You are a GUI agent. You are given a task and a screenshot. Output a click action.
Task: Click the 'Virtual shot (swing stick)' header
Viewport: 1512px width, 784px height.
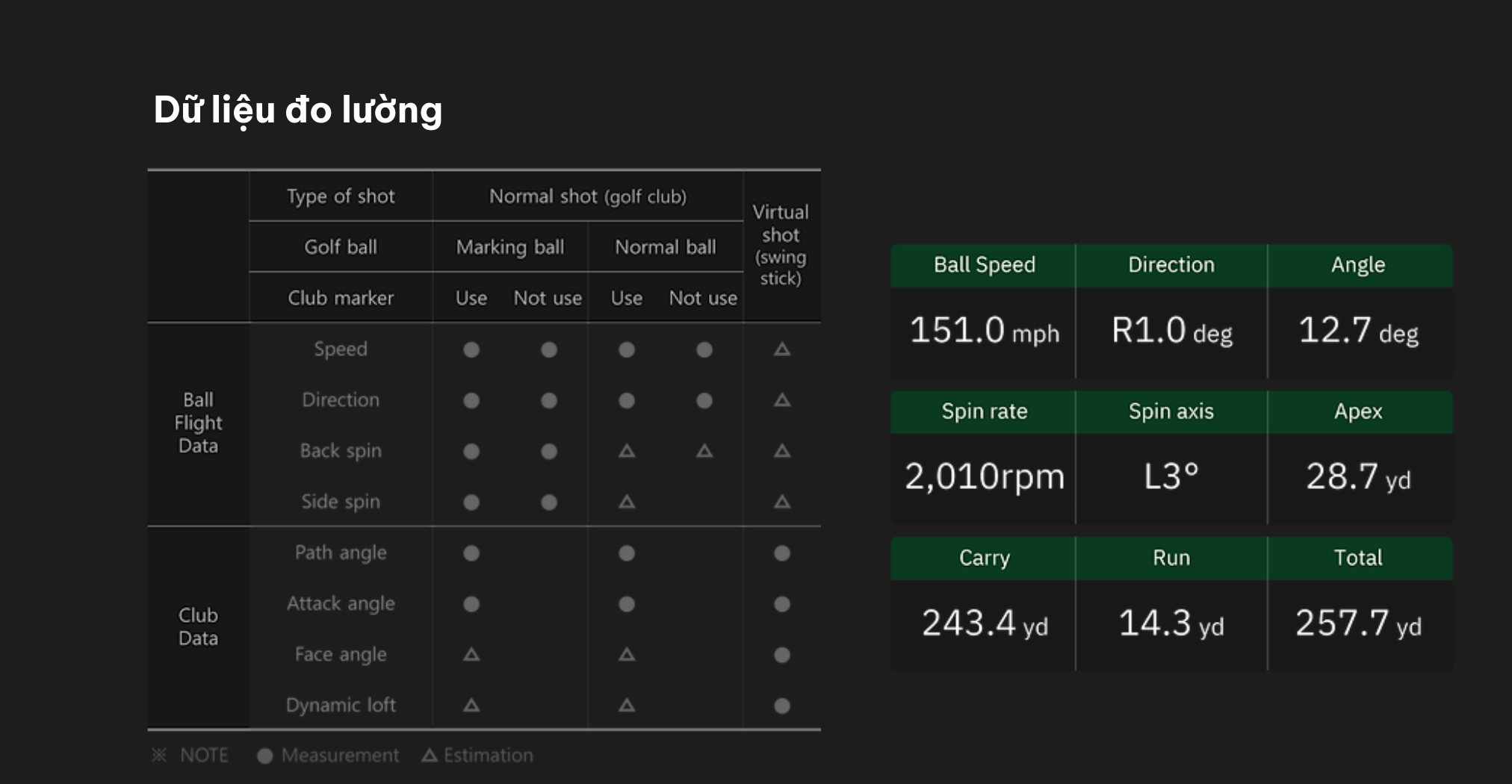(781, 245)
